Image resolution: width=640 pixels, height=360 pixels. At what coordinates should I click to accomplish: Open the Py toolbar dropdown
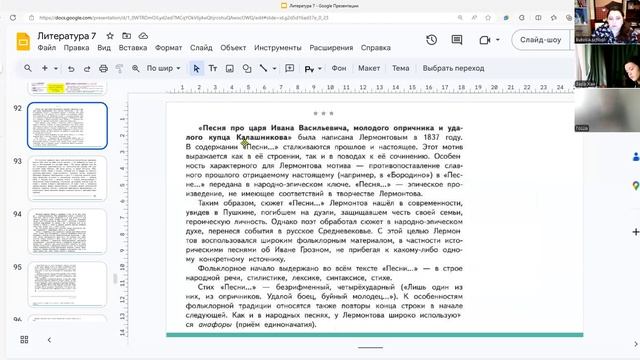[313, 69]
